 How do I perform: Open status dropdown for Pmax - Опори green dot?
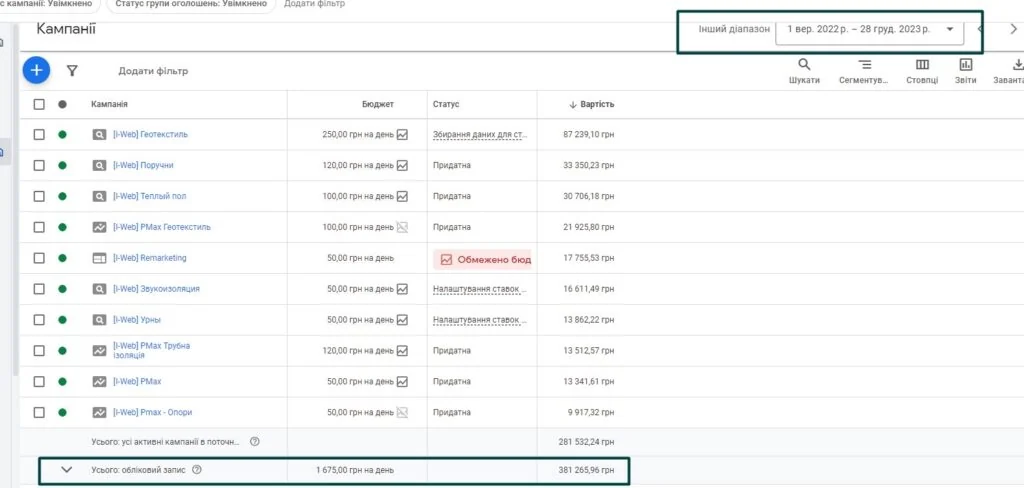62,412
